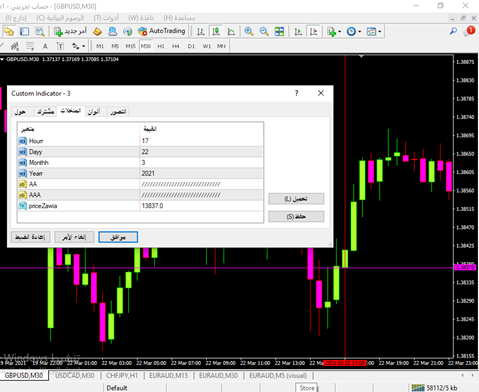
Task: Open the search magnifier icon in the toolbar
Action: pos(453,31)
